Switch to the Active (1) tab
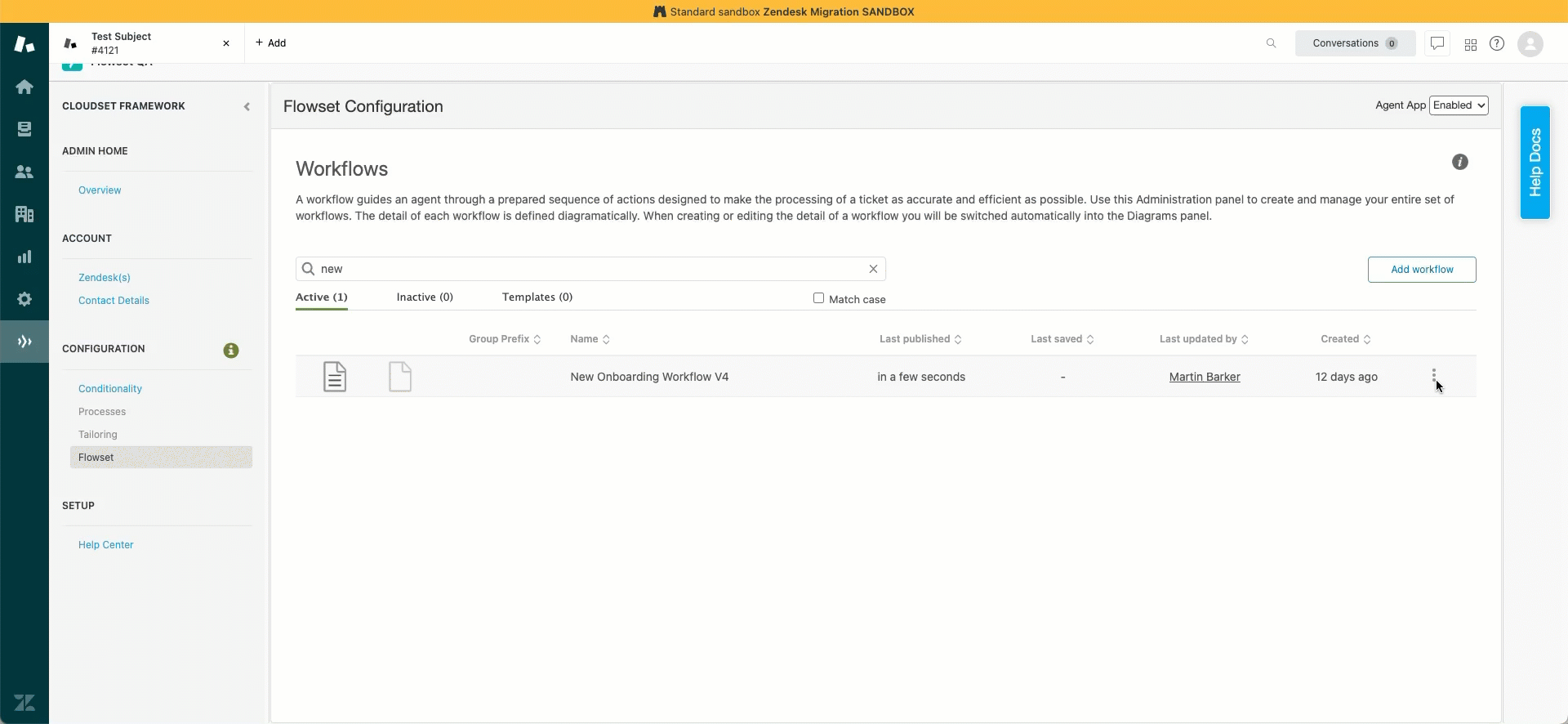 [322, 297]
